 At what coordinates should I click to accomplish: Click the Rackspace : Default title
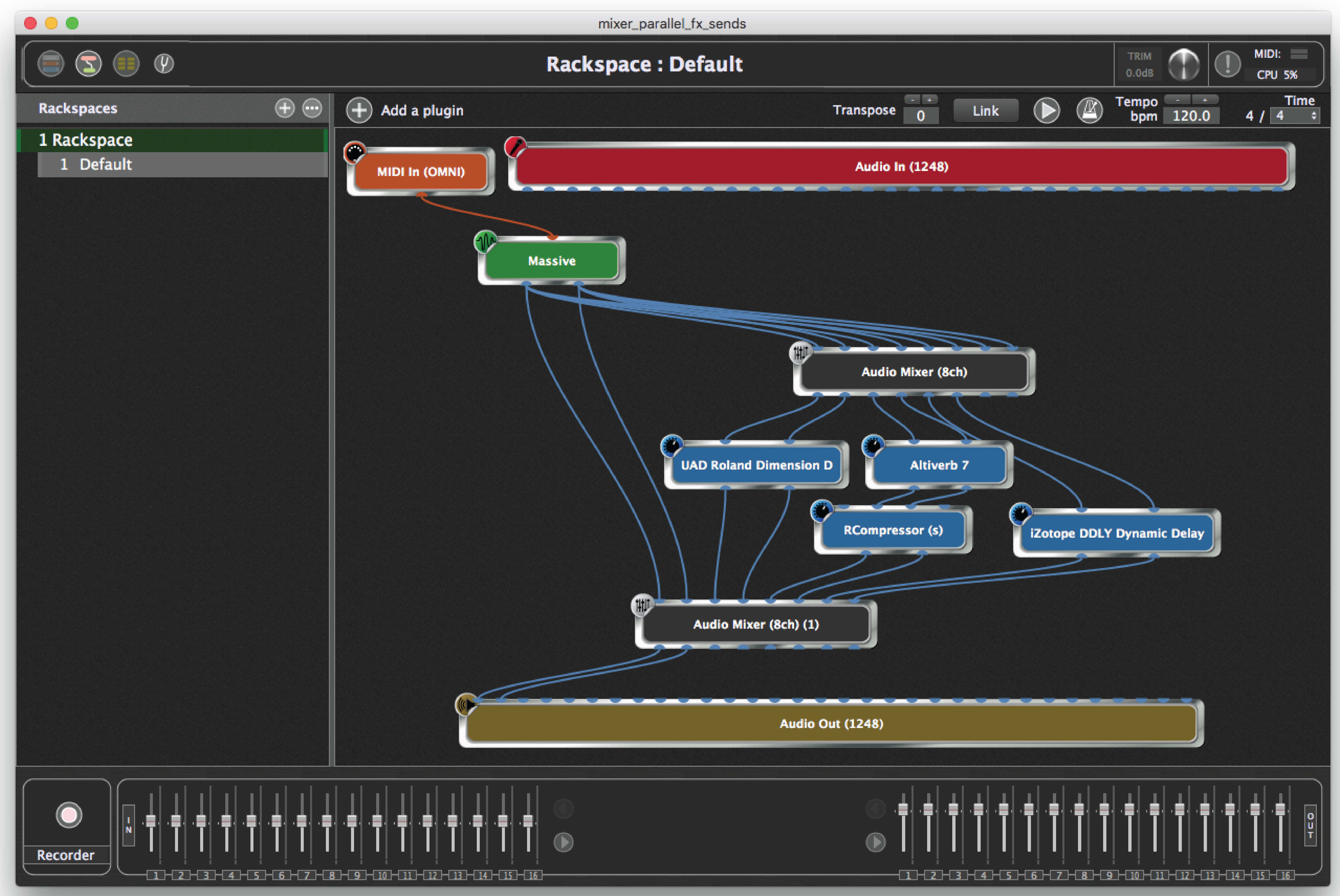pos(644,64)
